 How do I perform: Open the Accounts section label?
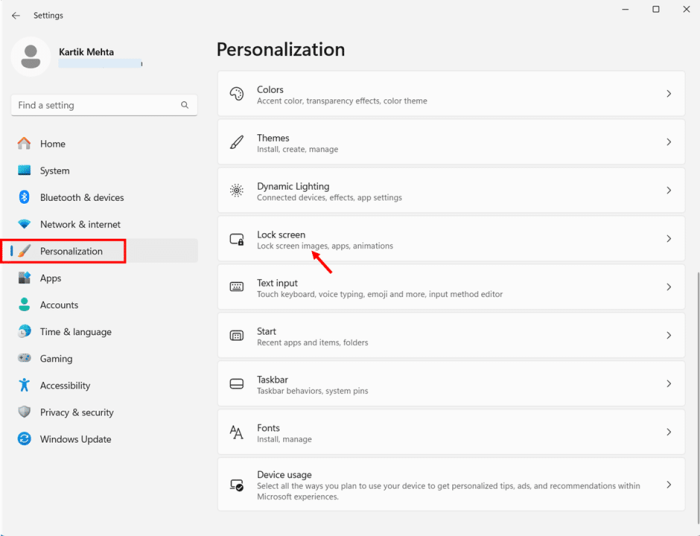59,305
